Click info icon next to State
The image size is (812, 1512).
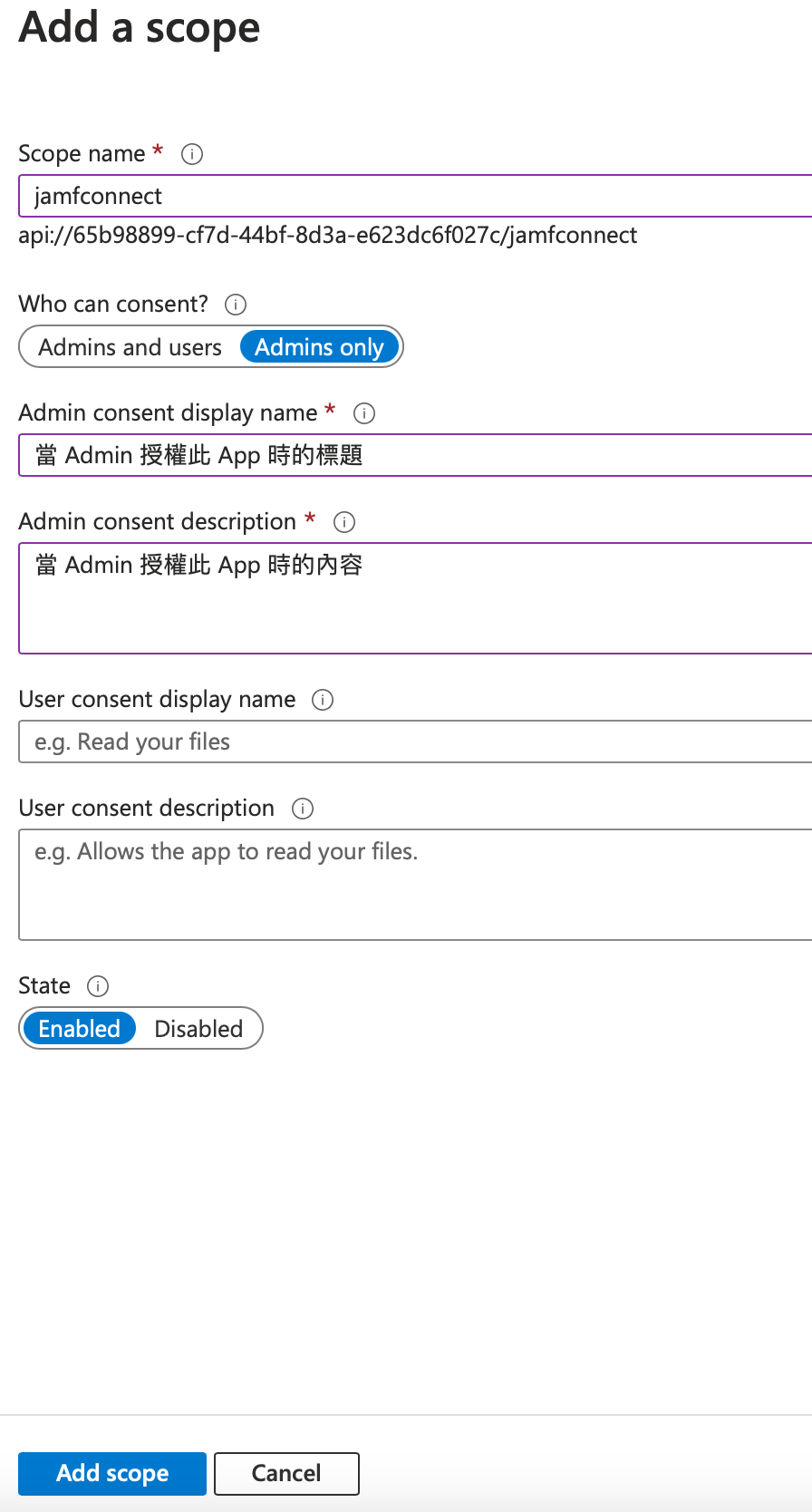(98, 986)
